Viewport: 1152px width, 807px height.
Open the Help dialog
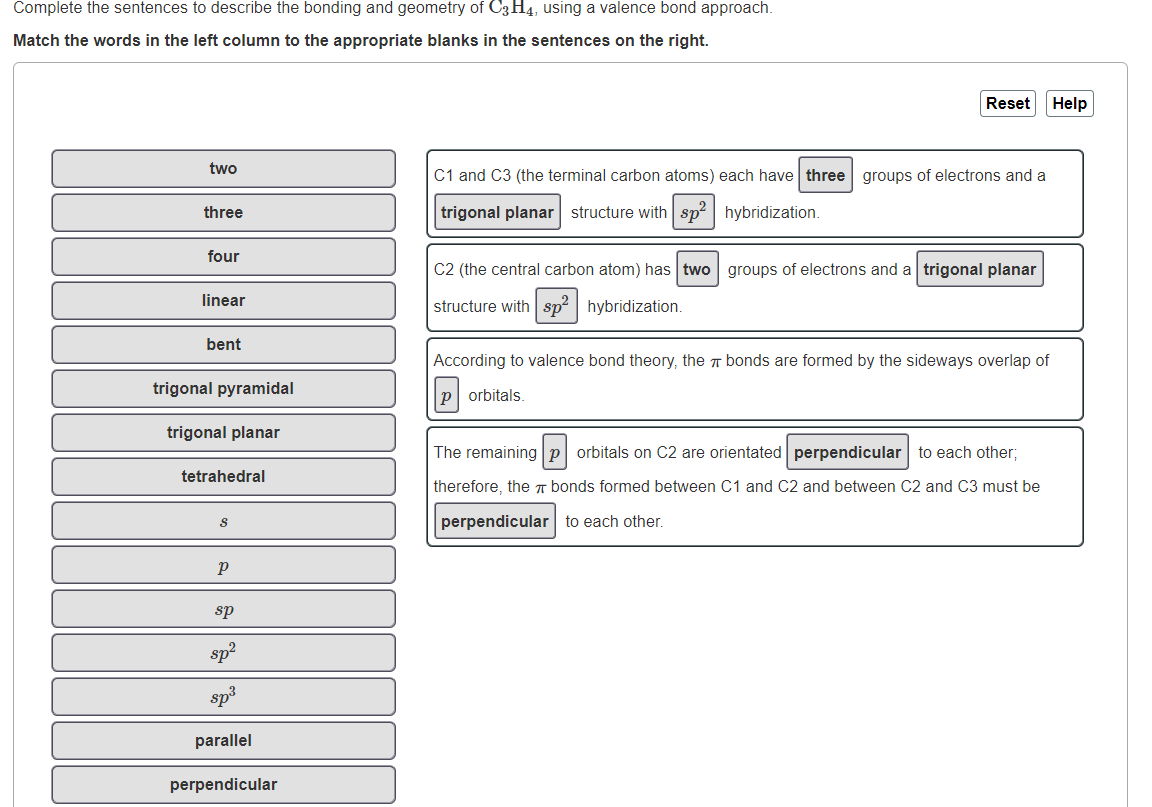(1069, 103)
